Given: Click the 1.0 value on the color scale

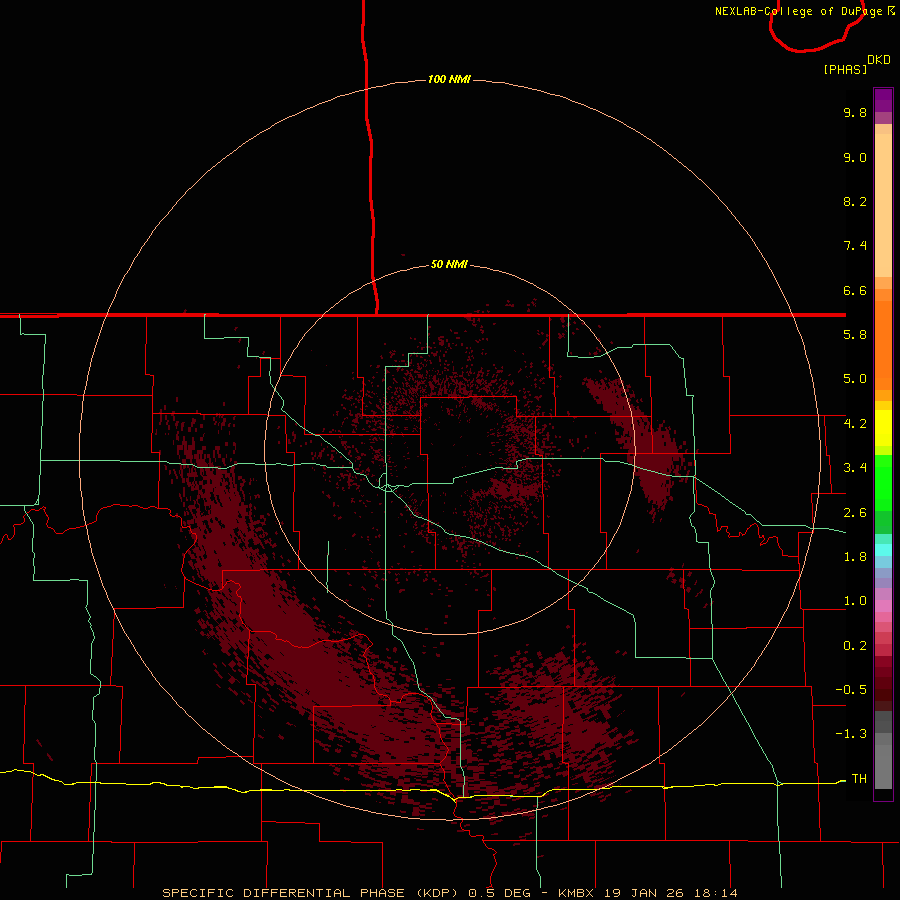Looking at the screenshot, I should 855,601.
